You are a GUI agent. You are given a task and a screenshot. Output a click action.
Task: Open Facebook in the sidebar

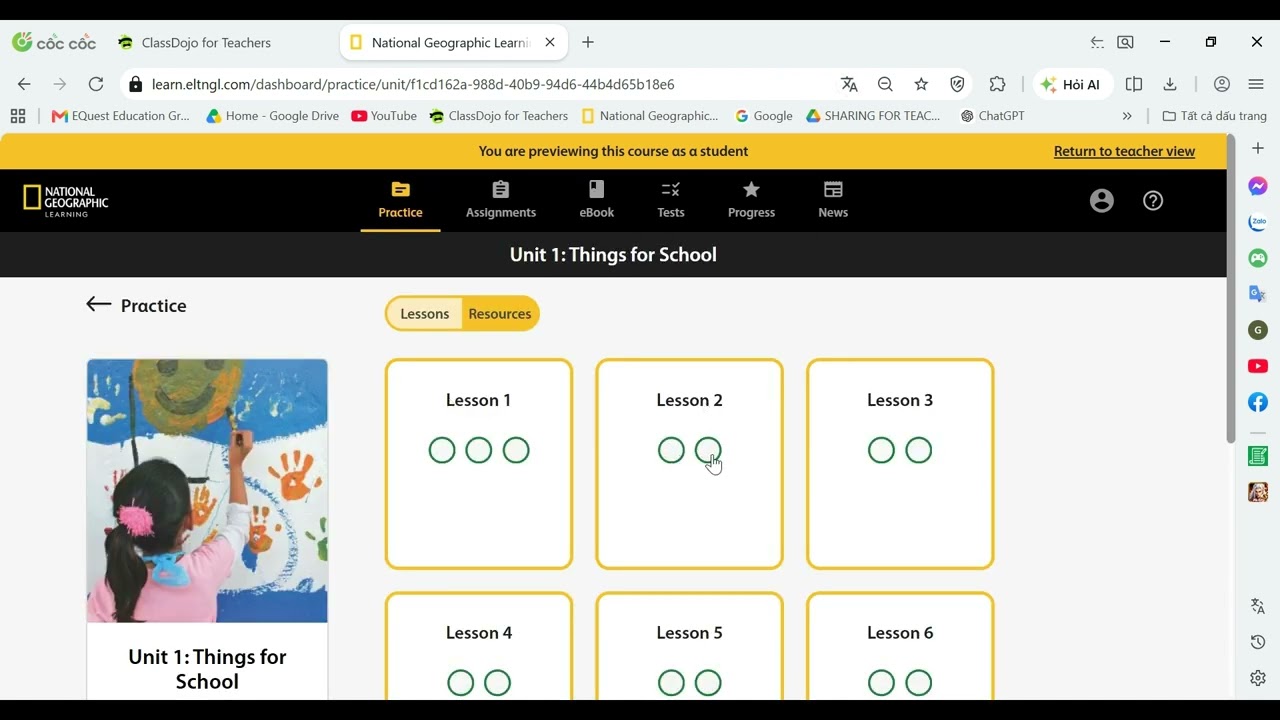1258,402
